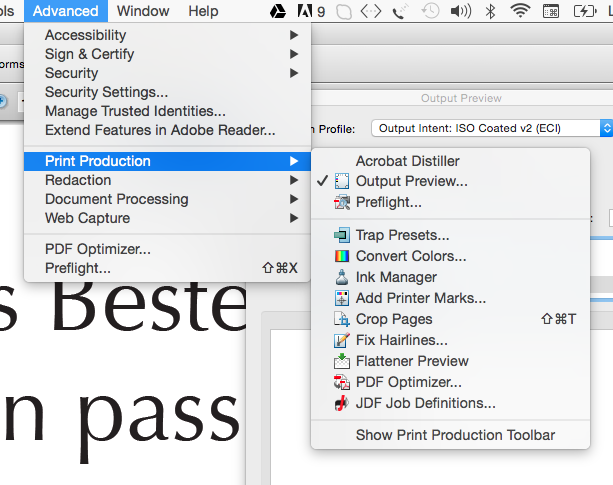613x485 pixels.
Task: Select the Web Capture menu label
Action: [88, 218]
